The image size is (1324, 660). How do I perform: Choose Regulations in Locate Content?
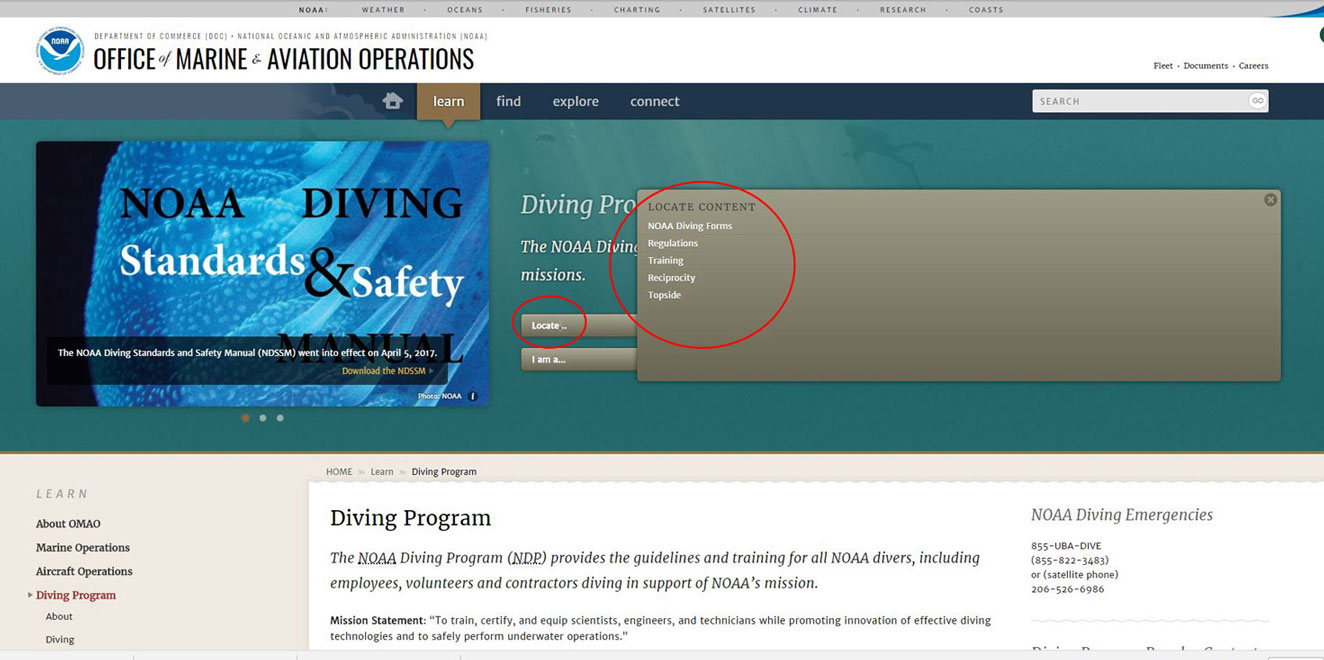pyautogui.click(x=673, y=243)
